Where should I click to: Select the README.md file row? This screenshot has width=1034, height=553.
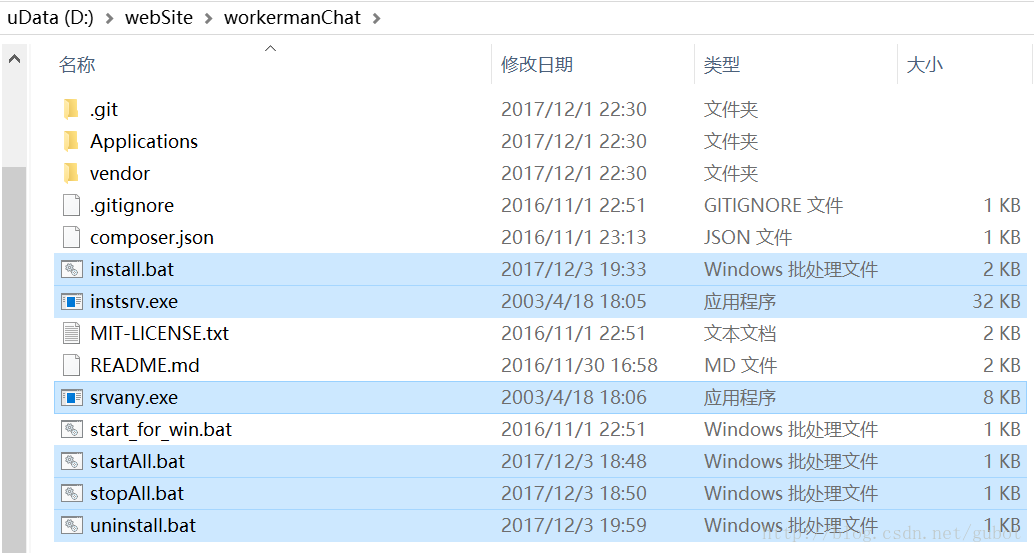[540, 365]
